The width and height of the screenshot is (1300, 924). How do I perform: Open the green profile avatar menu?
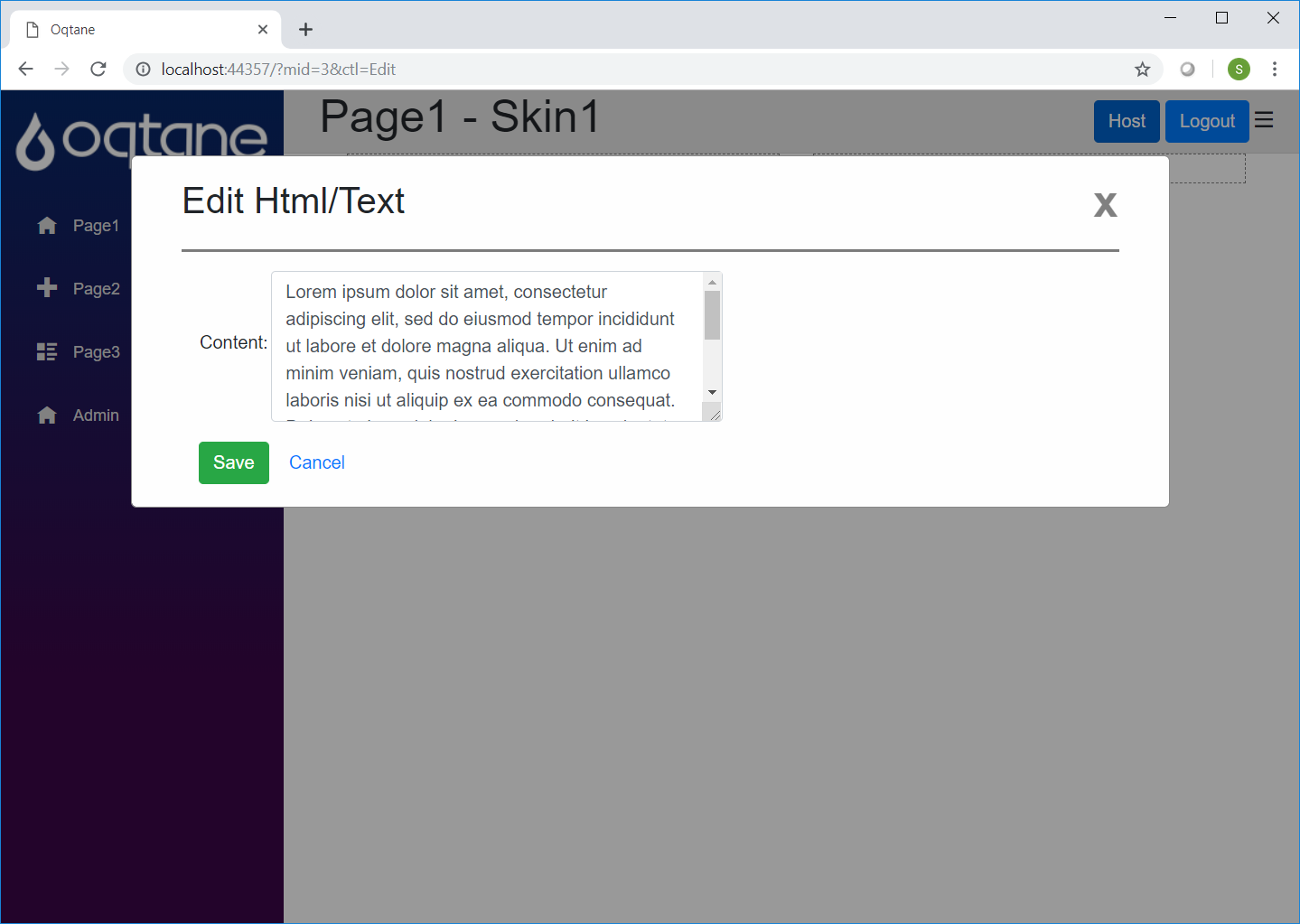(1239, 70)
